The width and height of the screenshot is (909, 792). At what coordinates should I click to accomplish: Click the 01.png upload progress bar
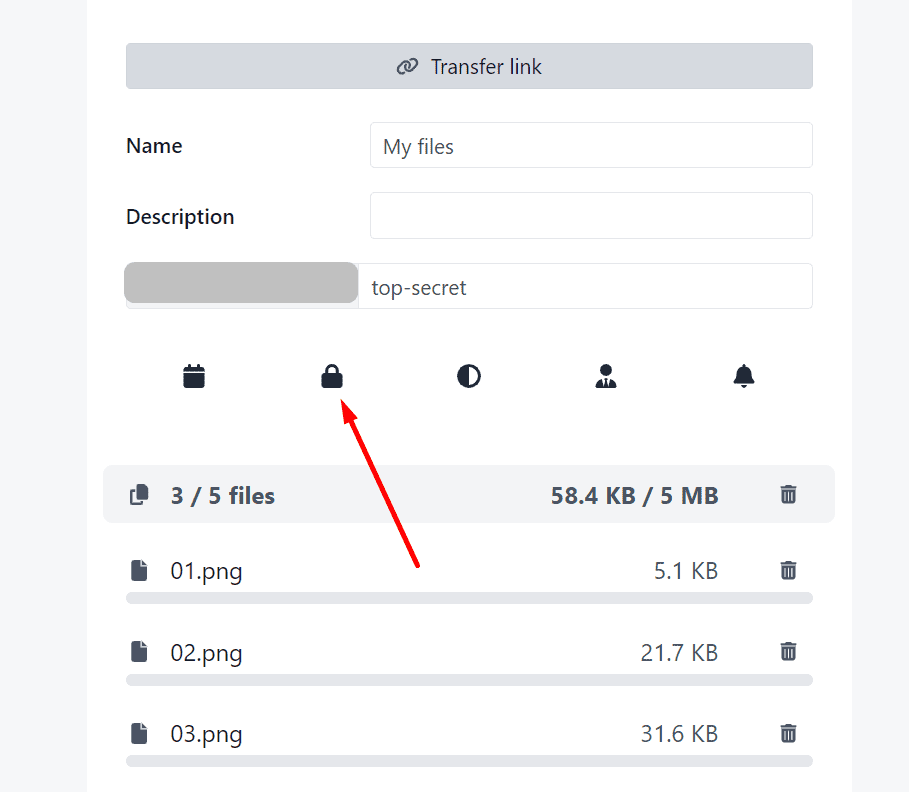(469, 598)
